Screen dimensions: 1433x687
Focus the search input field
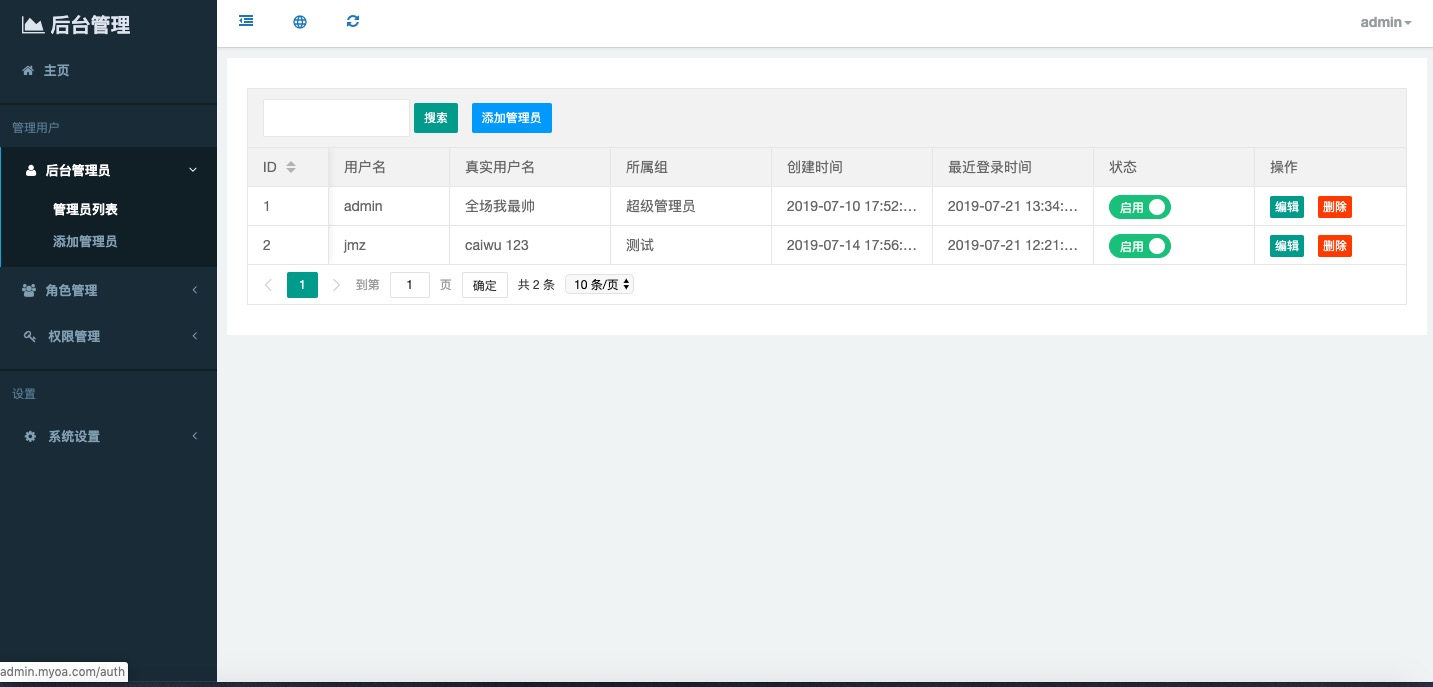point(336,118)
